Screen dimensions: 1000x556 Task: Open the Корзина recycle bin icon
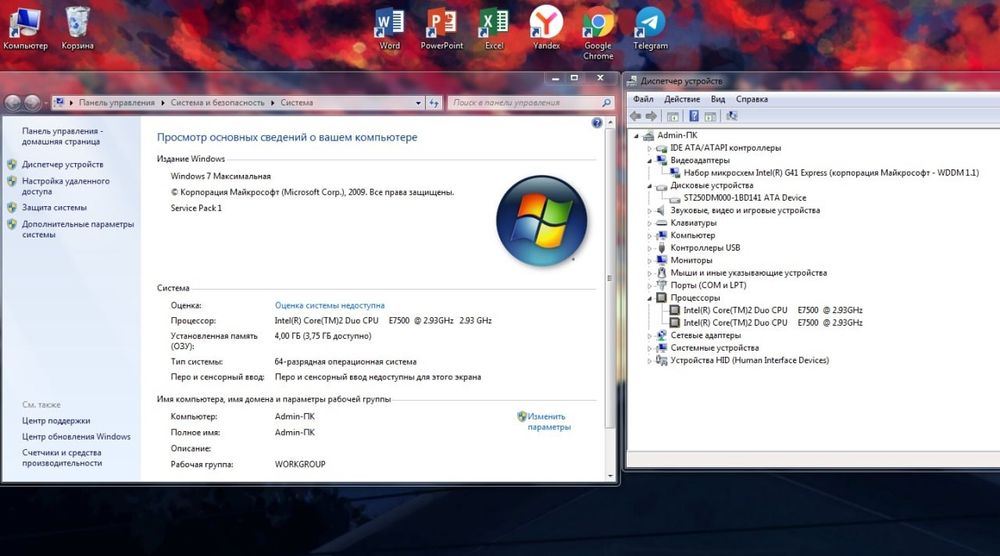click(77, 22)
